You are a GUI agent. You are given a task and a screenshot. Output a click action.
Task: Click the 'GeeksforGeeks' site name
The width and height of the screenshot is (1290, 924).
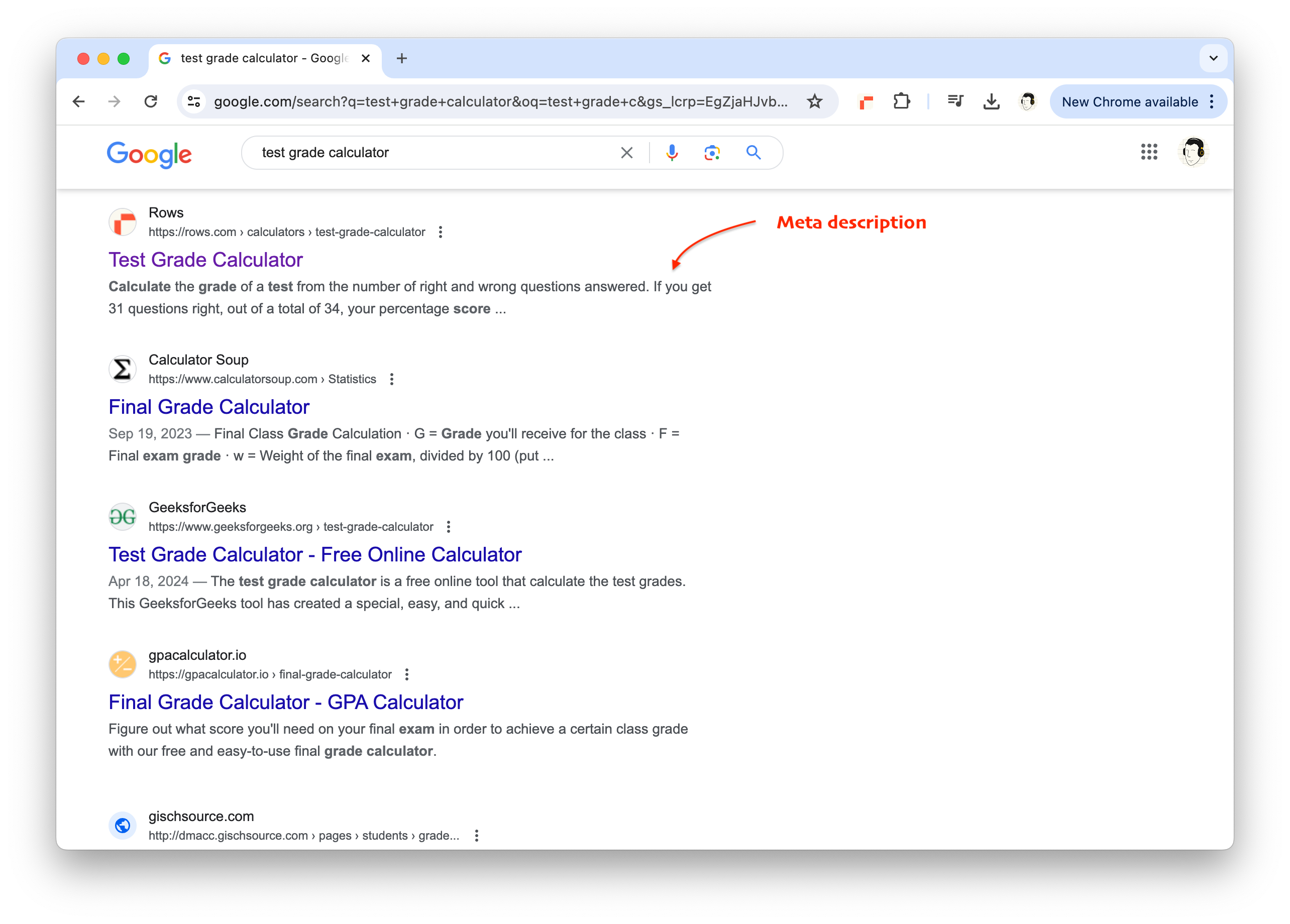pyautogui.click(x=197, y=508)
